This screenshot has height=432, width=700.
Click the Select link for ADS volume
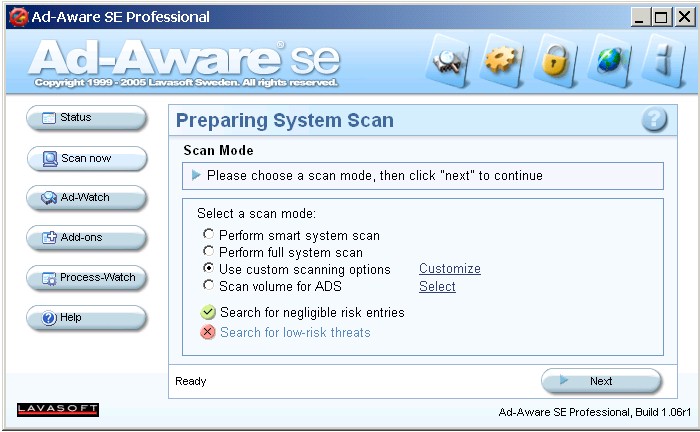(437, 287)
